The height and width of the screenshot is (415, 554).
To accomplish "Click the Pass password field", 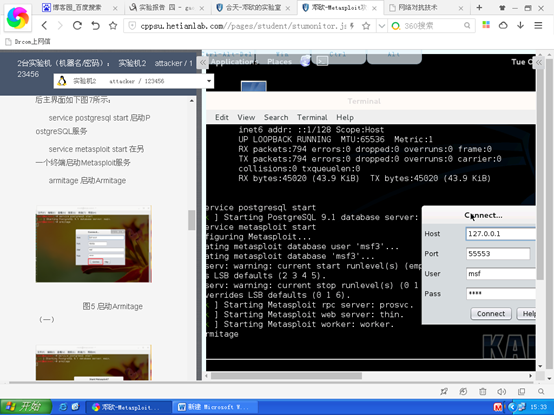I will (501, 294).
